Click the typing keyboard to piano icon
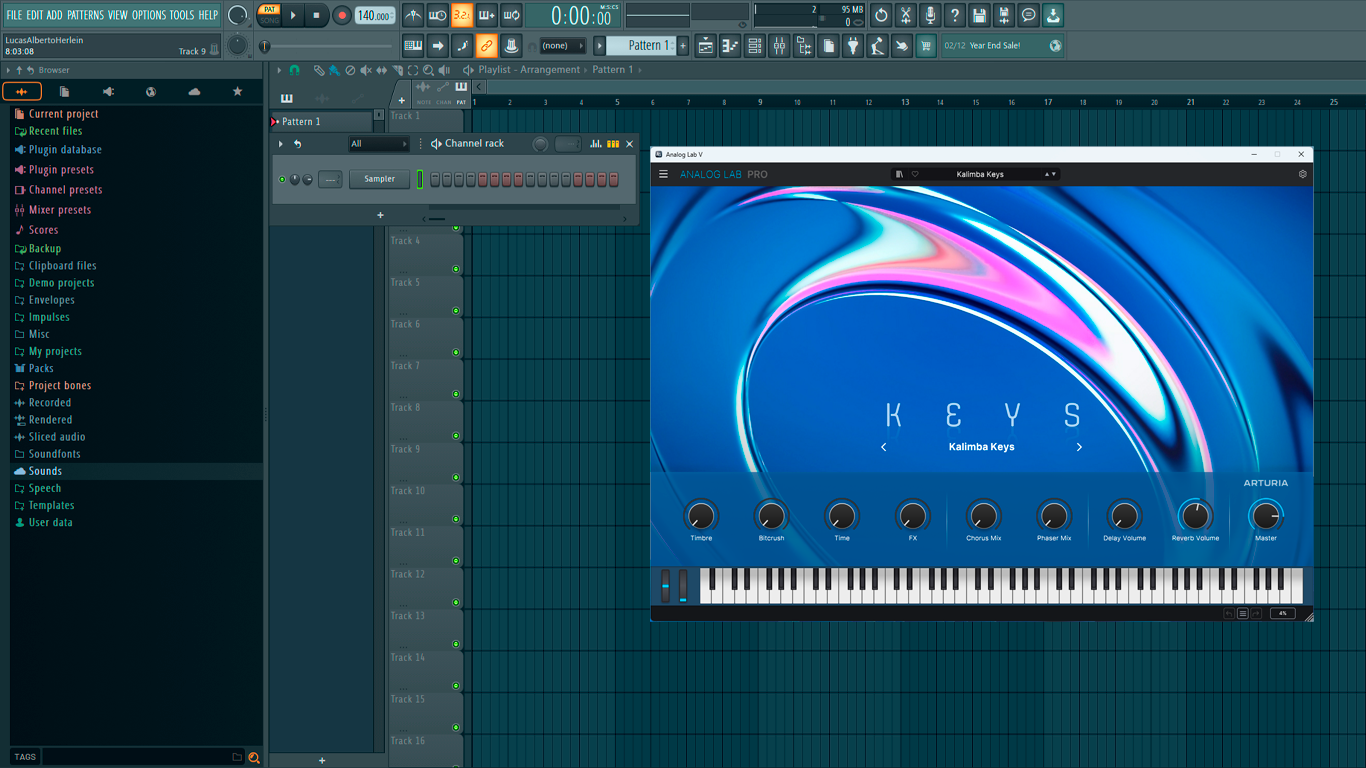The image size is (1366, 768). point(412,45)
